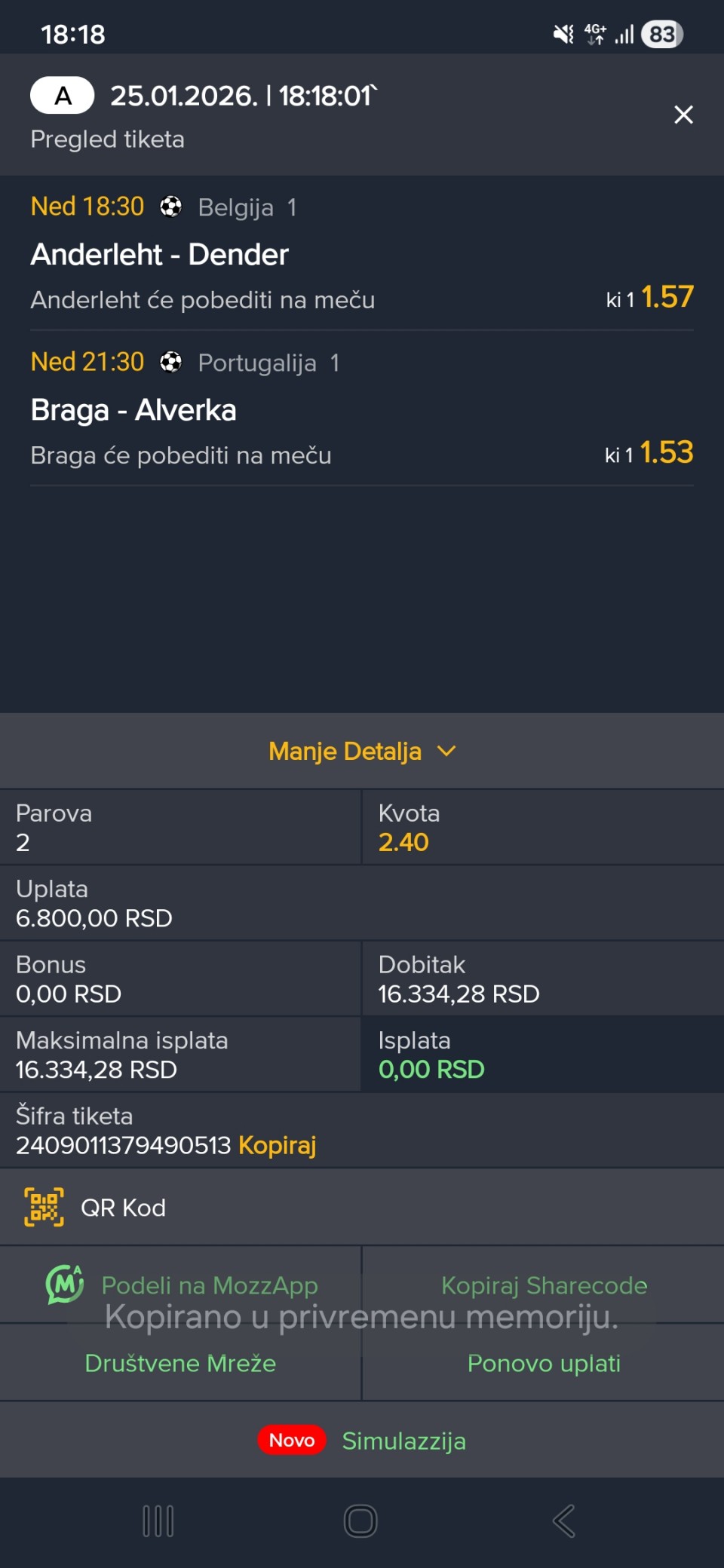Open the QR Kod icon
724x1568 pixels.
[44, 1207]
